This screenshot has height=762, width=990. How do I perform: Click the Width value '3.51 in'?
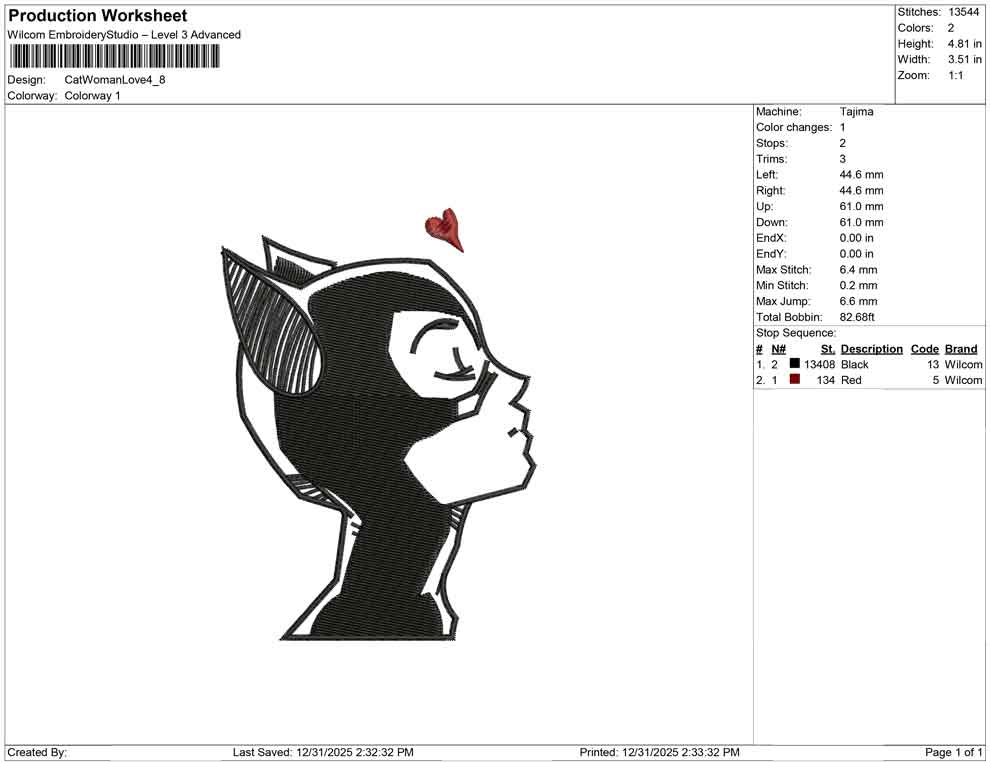click(964, 59)
